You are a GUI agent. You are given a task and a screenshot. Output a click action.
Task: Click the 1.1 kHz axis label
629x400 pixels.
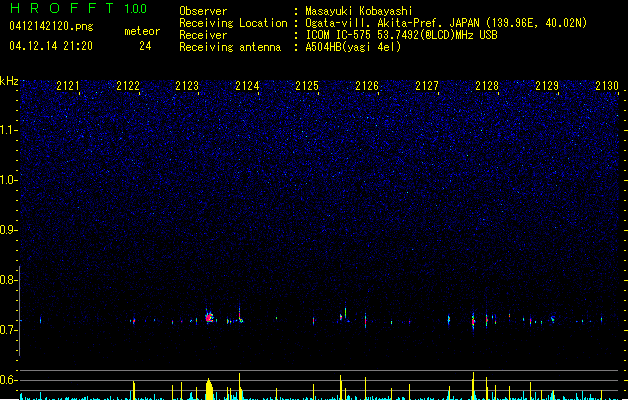[x=9, y=130]
